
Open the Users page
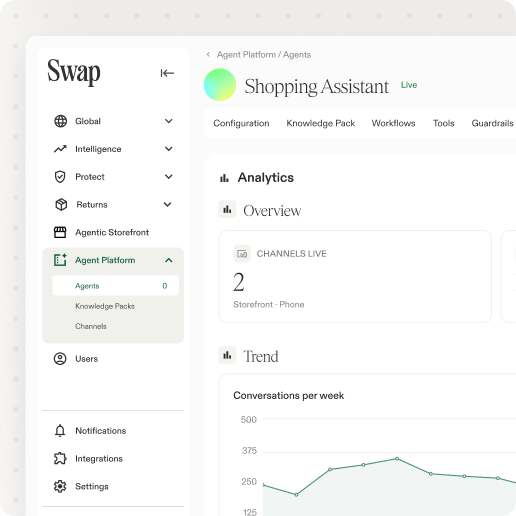[87, 359]
